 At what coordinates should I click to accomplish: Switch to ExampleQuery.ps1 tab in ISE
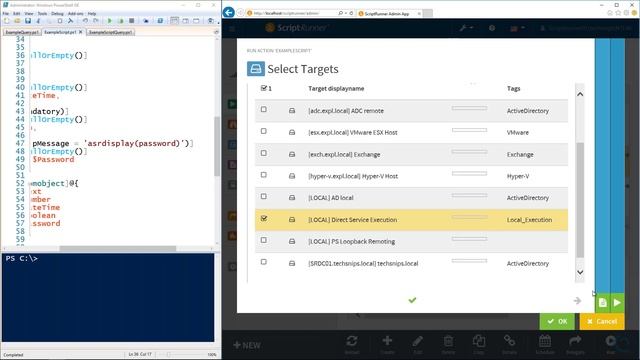click(22, 32)
